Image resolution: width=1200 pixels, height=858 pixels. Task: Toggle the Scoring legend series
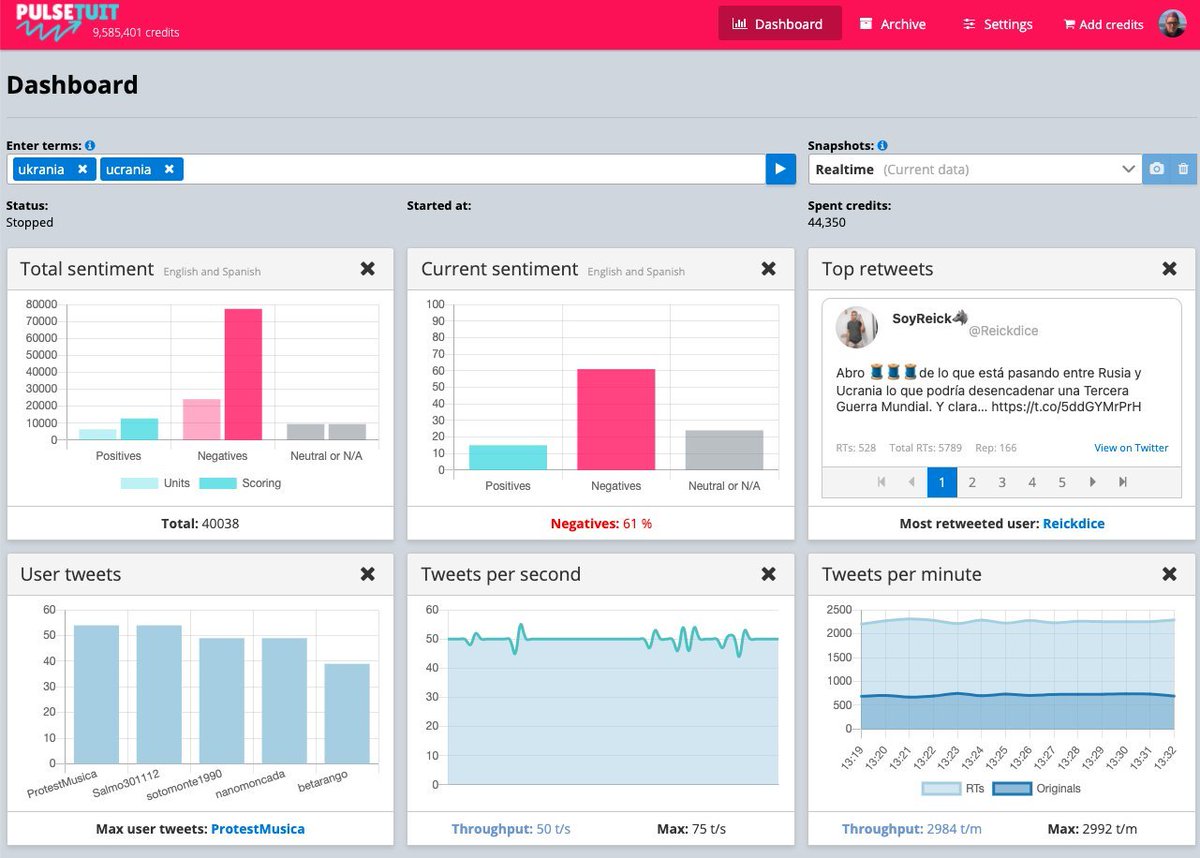pos(240,483)
